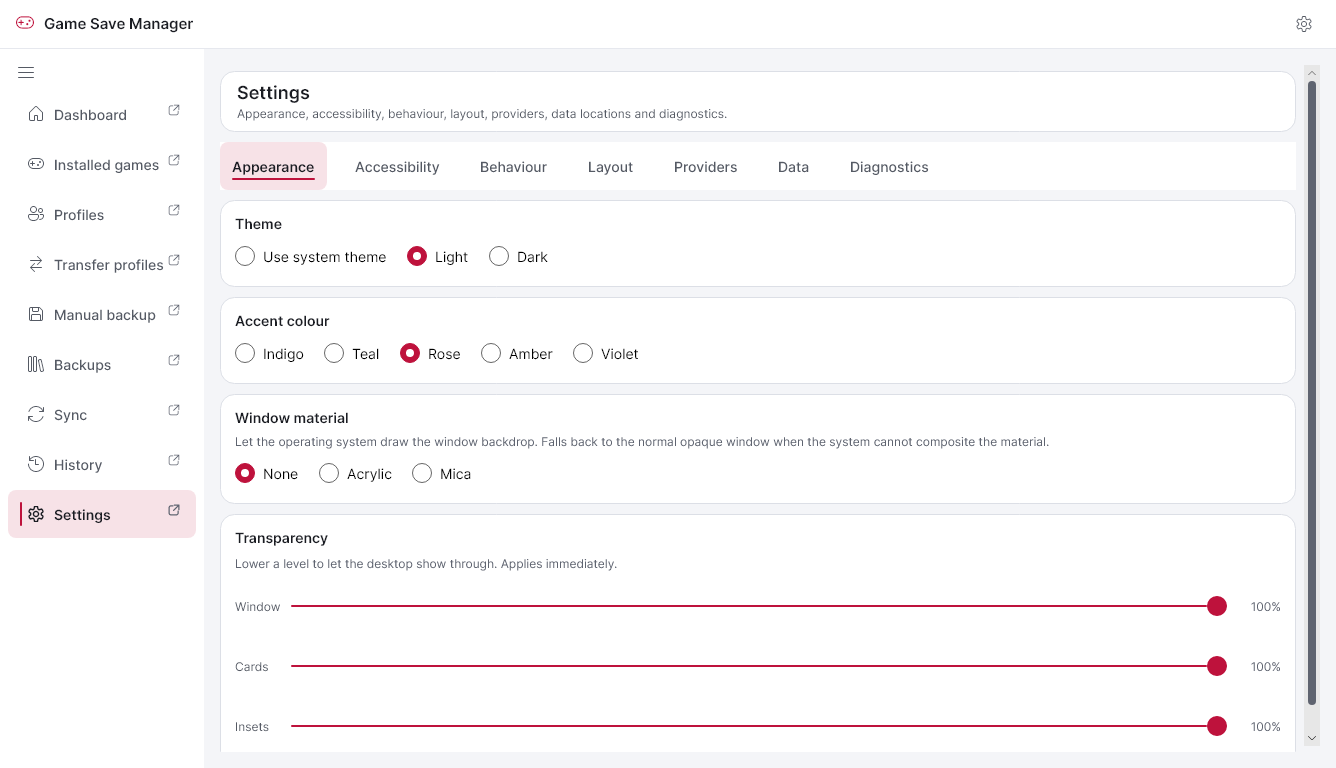Go to Sync in the sidebar
This screenshot has height=768, width=1336.
pyautogui.click(x=102, y=414)
